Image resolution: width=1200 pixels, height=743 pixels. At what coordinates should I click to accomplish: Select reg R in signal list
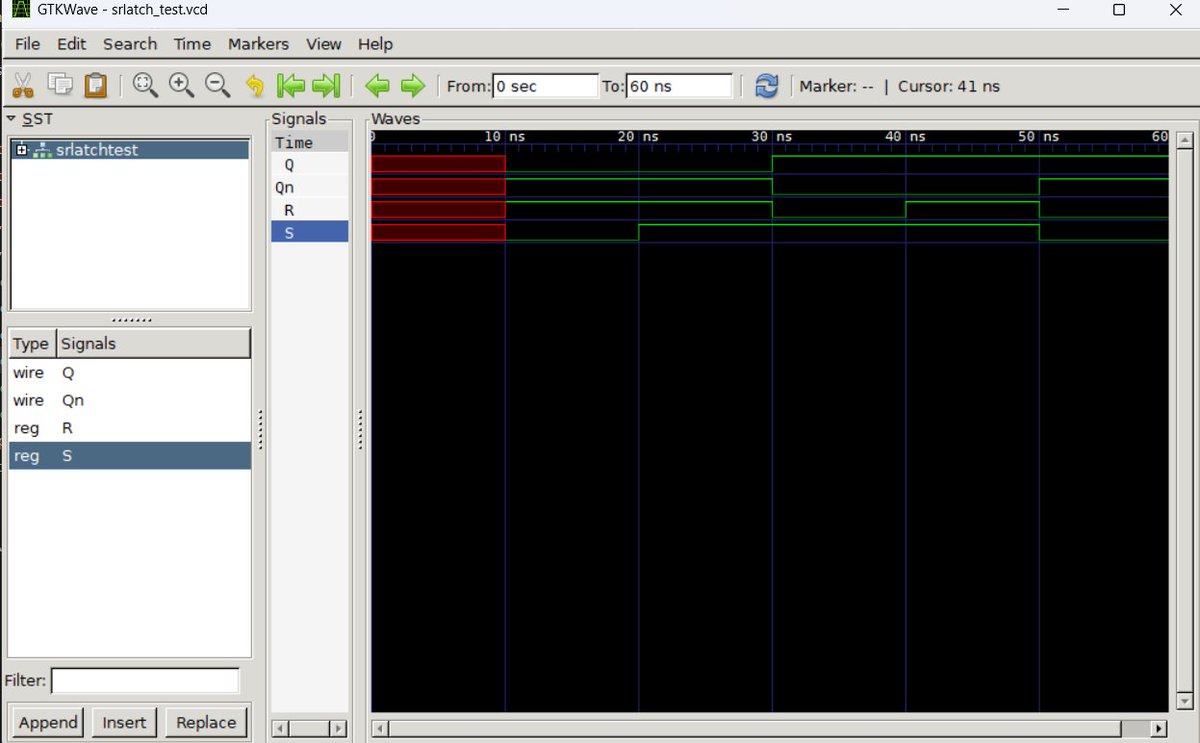[130, 428]
